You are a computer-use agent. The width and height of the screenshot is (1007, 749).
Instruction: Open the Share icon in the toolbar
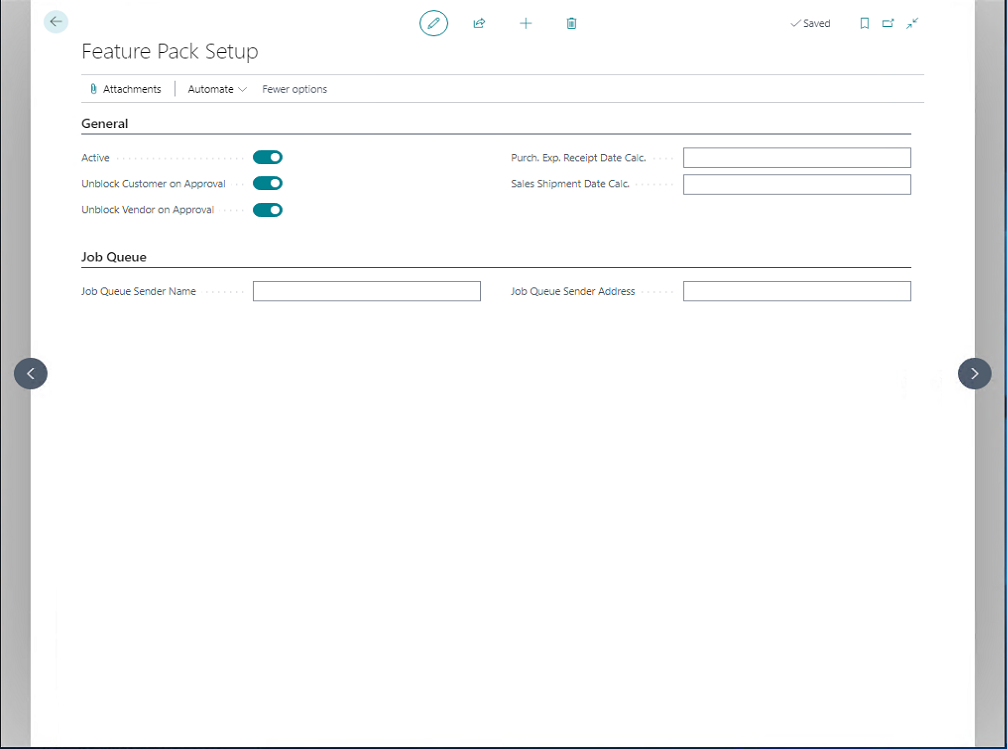479,23
